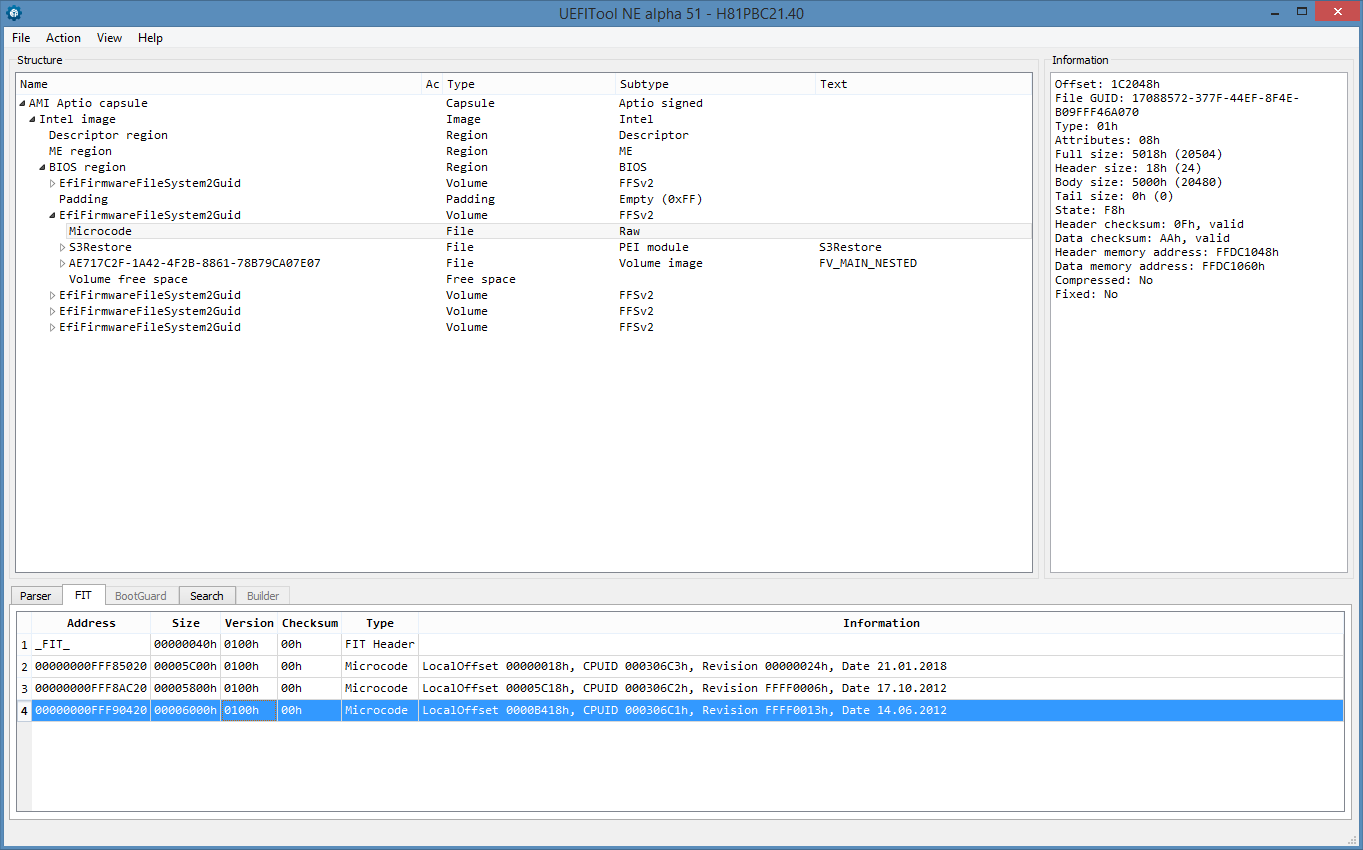
Task: Click size cell 00005C00h
Action: (x=186, y=666)
